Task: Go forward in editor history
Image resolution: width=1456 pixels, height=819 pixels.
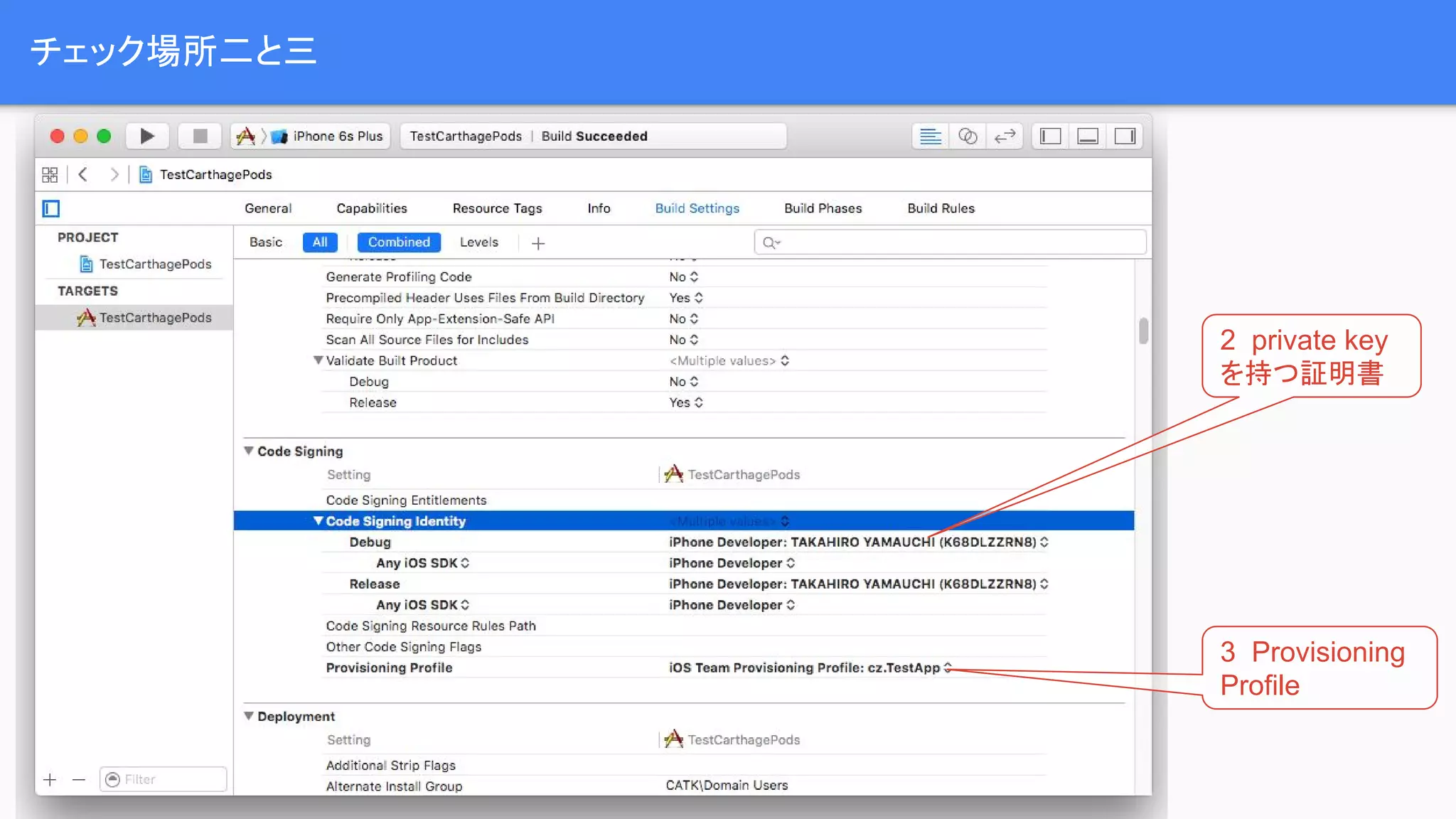Action: pyautogui.click(x=114, y=174)
